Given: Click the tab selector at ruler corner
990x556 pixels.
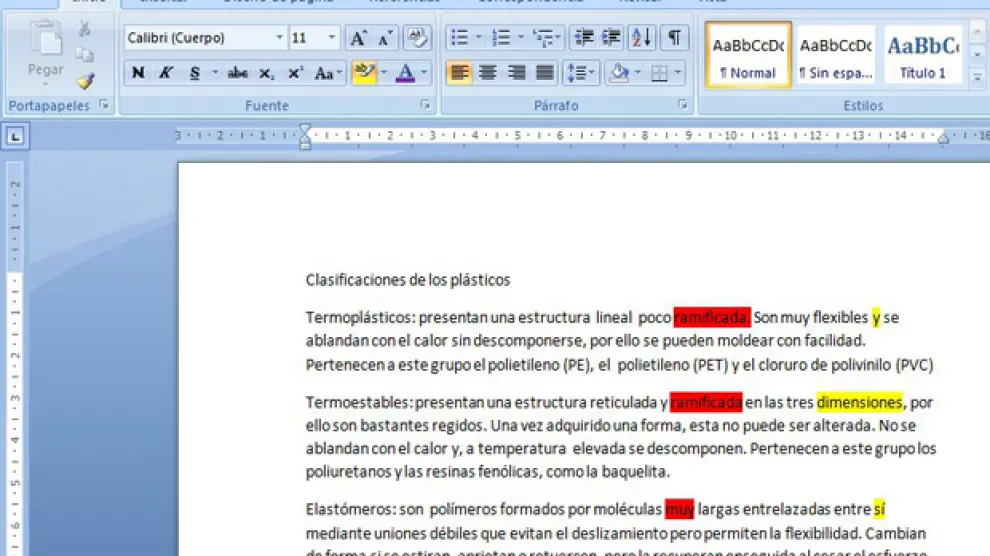Looking at the screenshot, I should click(17, 137).
